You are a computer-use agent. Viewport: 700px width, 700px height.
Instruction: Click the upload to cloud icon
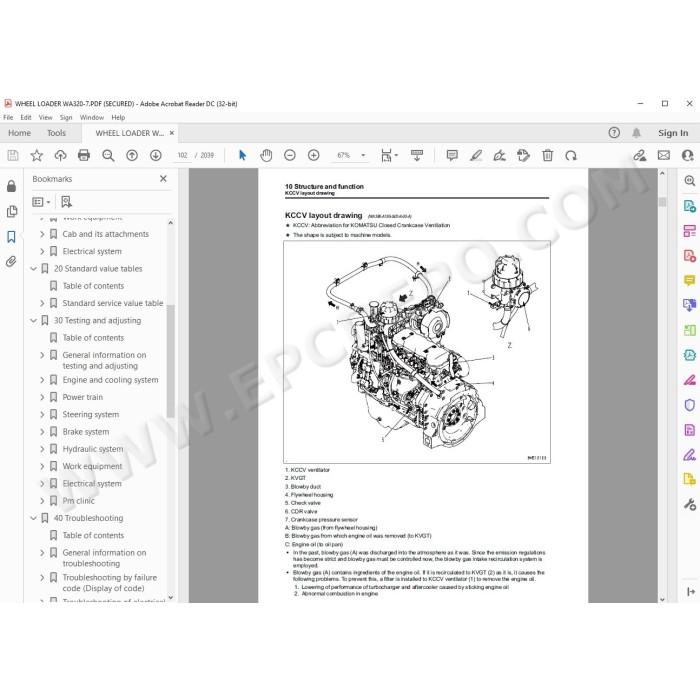pyautogui.click(x=60, y=155)
